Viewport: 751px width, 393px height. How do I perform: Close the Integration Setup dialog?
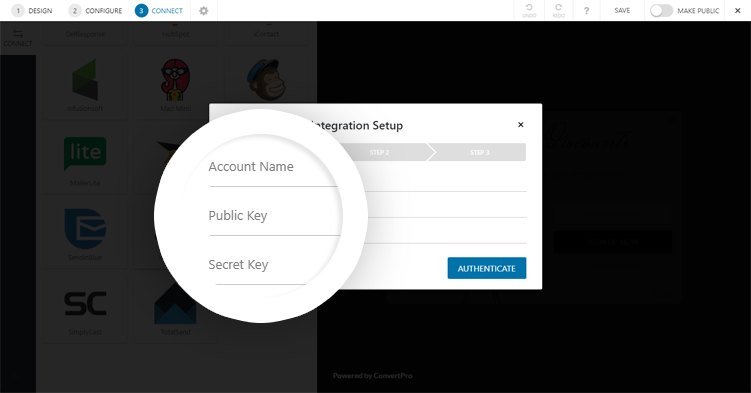click(521, 124)
